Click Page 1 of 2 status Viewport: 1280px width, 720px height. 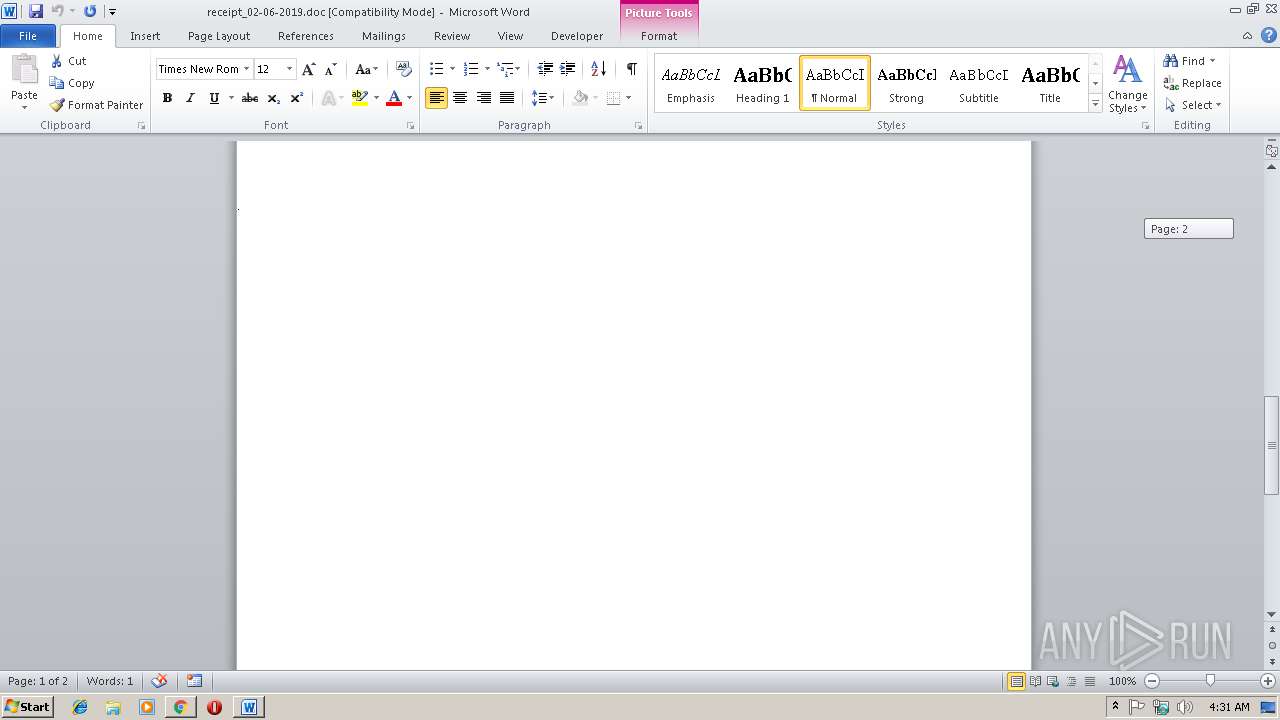(x=38, y=681)
